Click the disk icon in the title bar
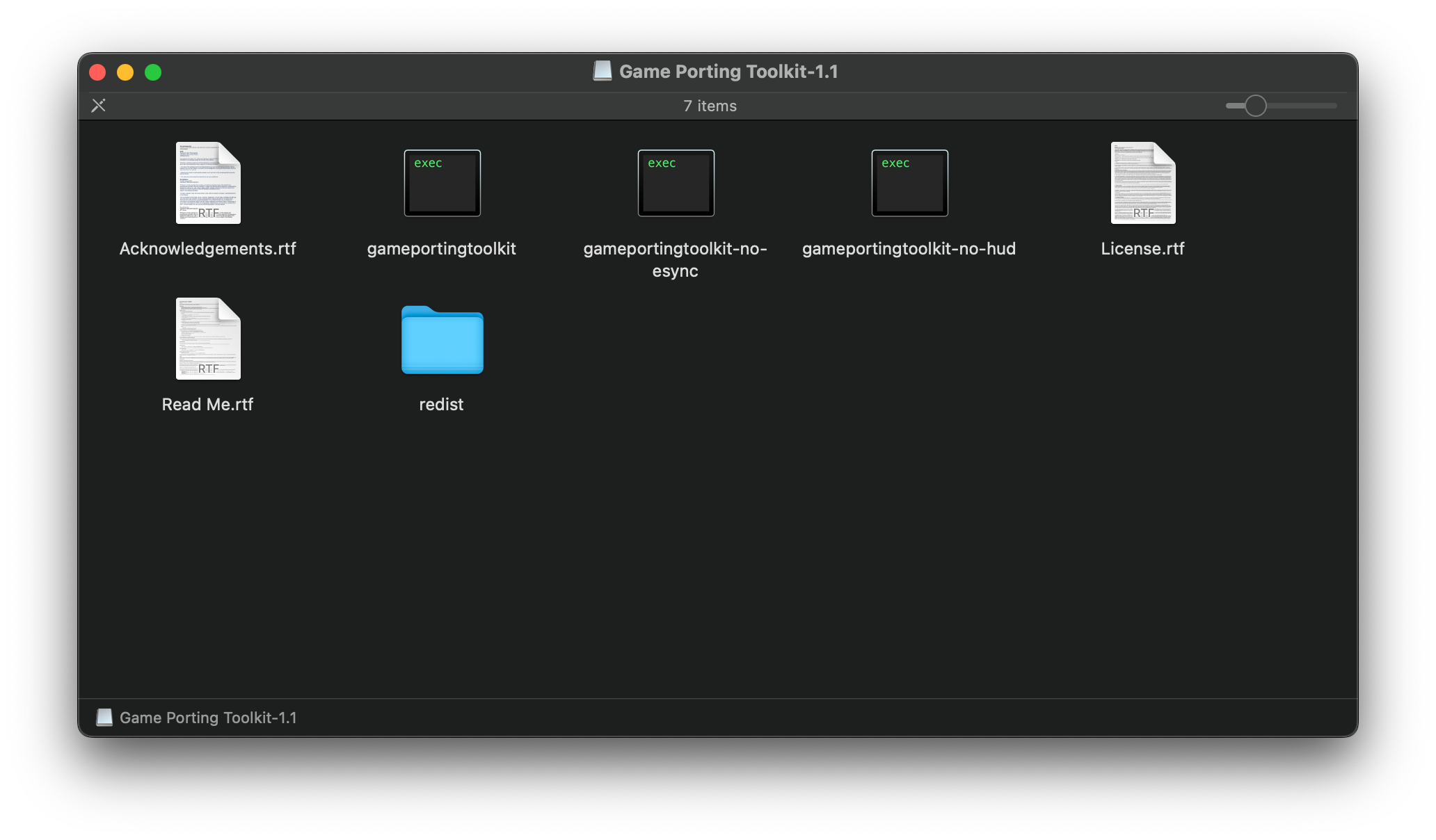Viewport: 1436px width, 840px height. [603, 72]
